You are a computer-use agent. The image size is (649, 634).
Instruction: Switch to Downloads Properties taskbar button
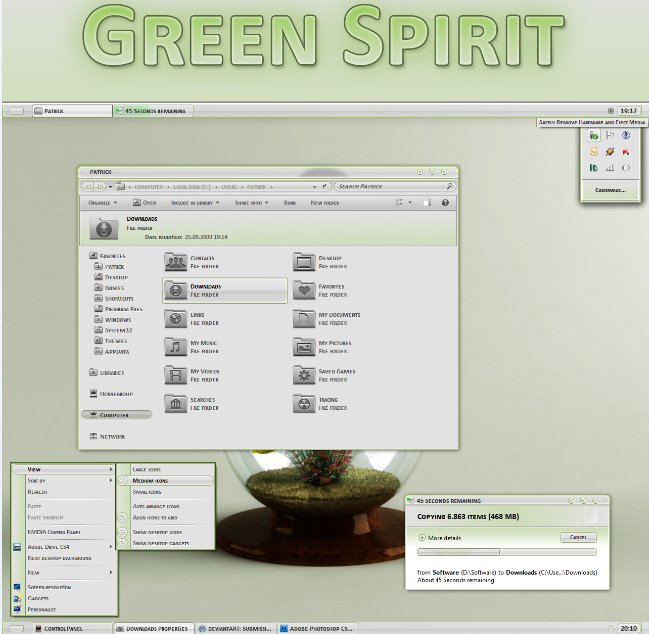point(153,629)
